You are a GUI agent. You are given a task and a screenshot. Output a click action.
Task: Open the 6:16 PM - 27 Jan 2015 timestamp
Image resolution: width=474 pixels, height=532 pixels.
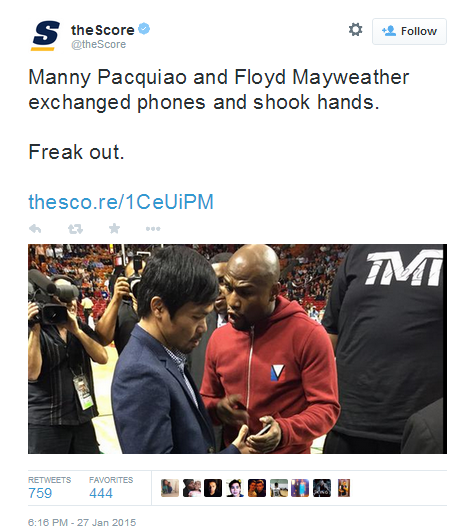pyautogui.click(x=82, y=522)
